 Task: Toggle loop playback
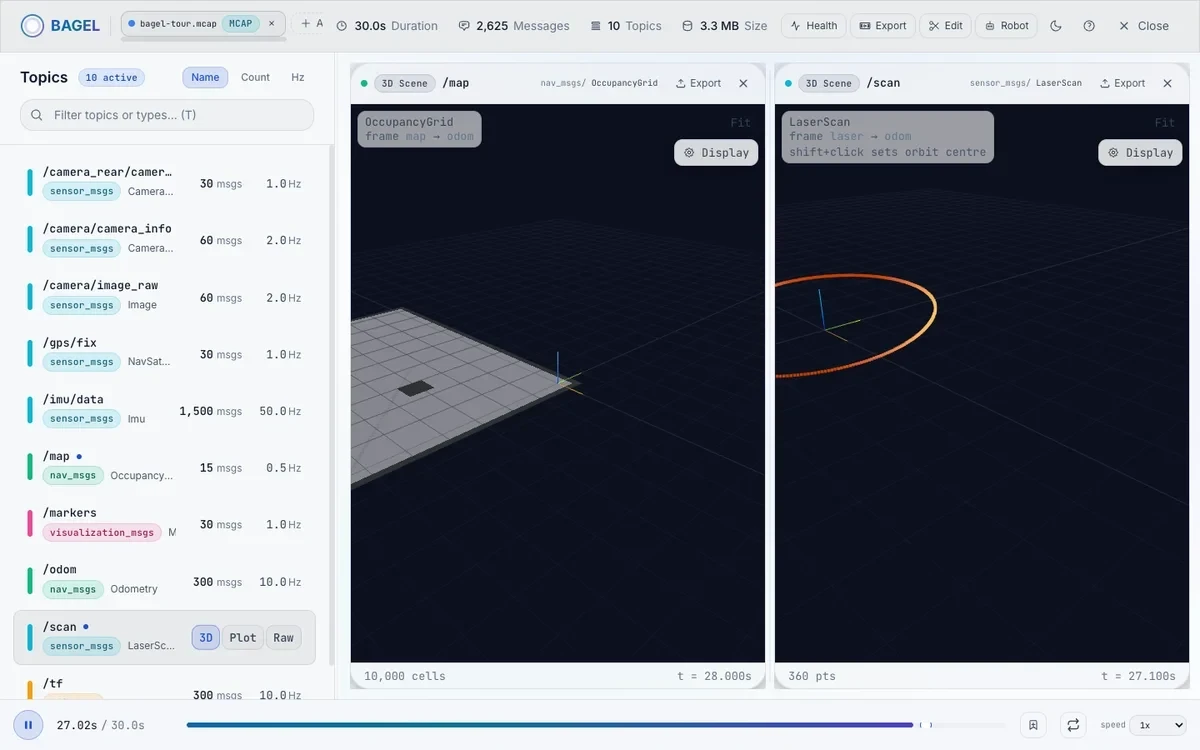tap(1073, 725)
